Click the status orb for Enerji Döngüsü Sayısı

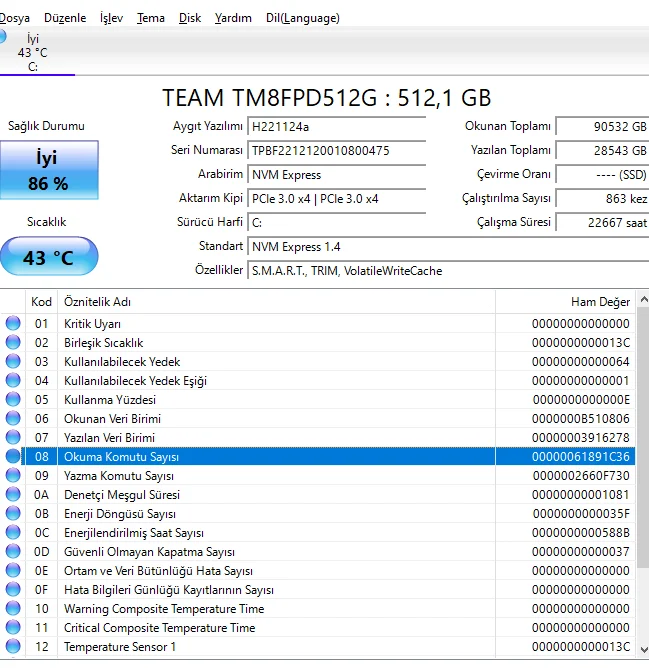pyautogui.click(x=13, y=513)
